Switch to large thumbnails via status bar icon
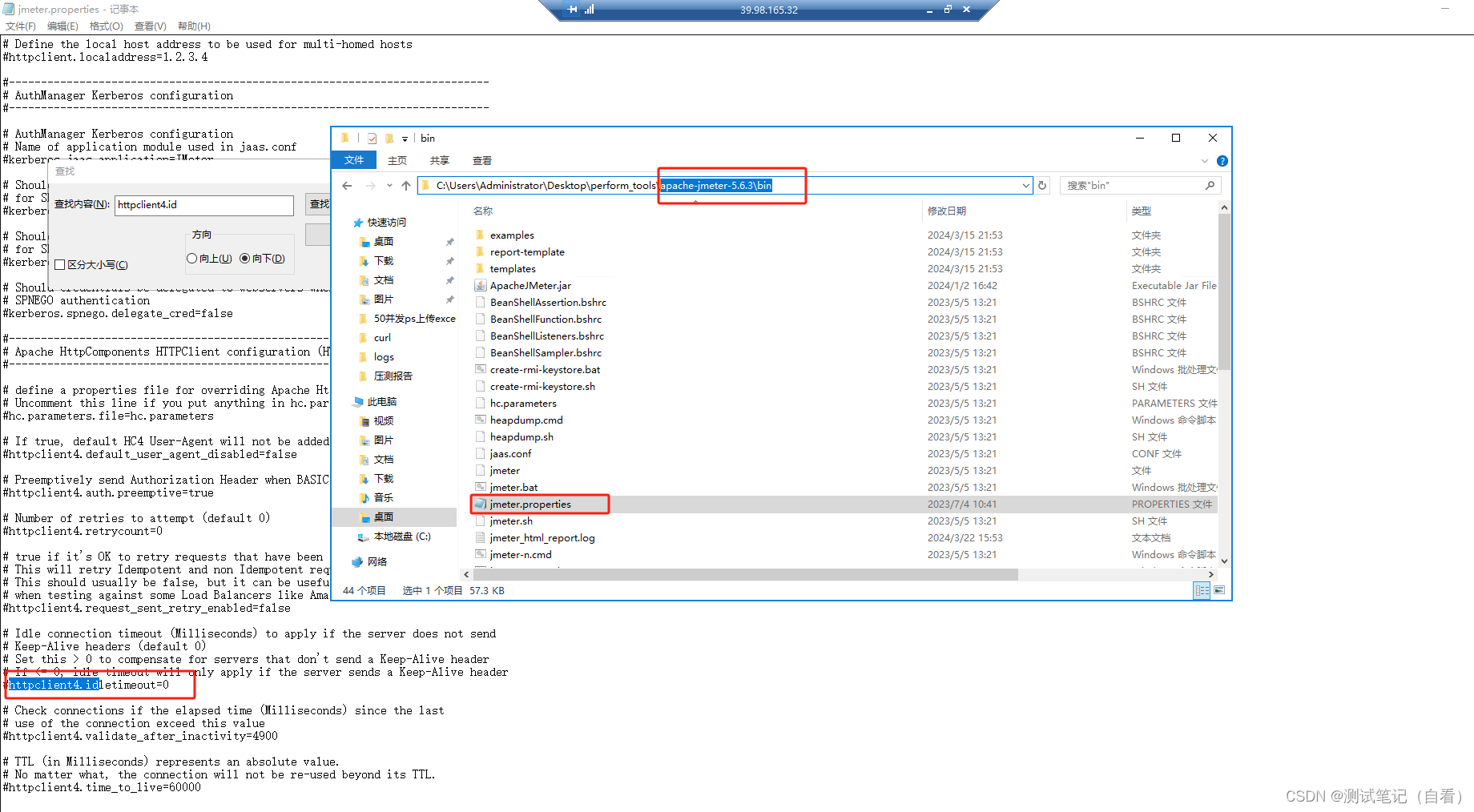The width and height of the screenshot is (1474, 812). point(1219,590)
